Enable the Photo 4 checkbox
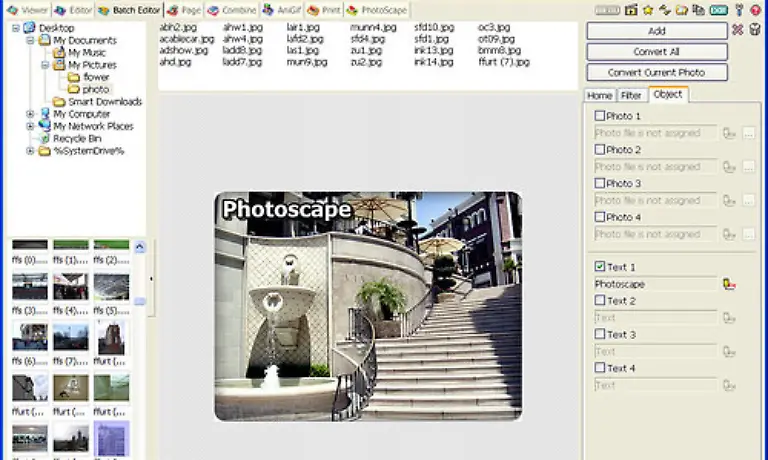This screenshot has height=460, width=768. pos(600,216)
